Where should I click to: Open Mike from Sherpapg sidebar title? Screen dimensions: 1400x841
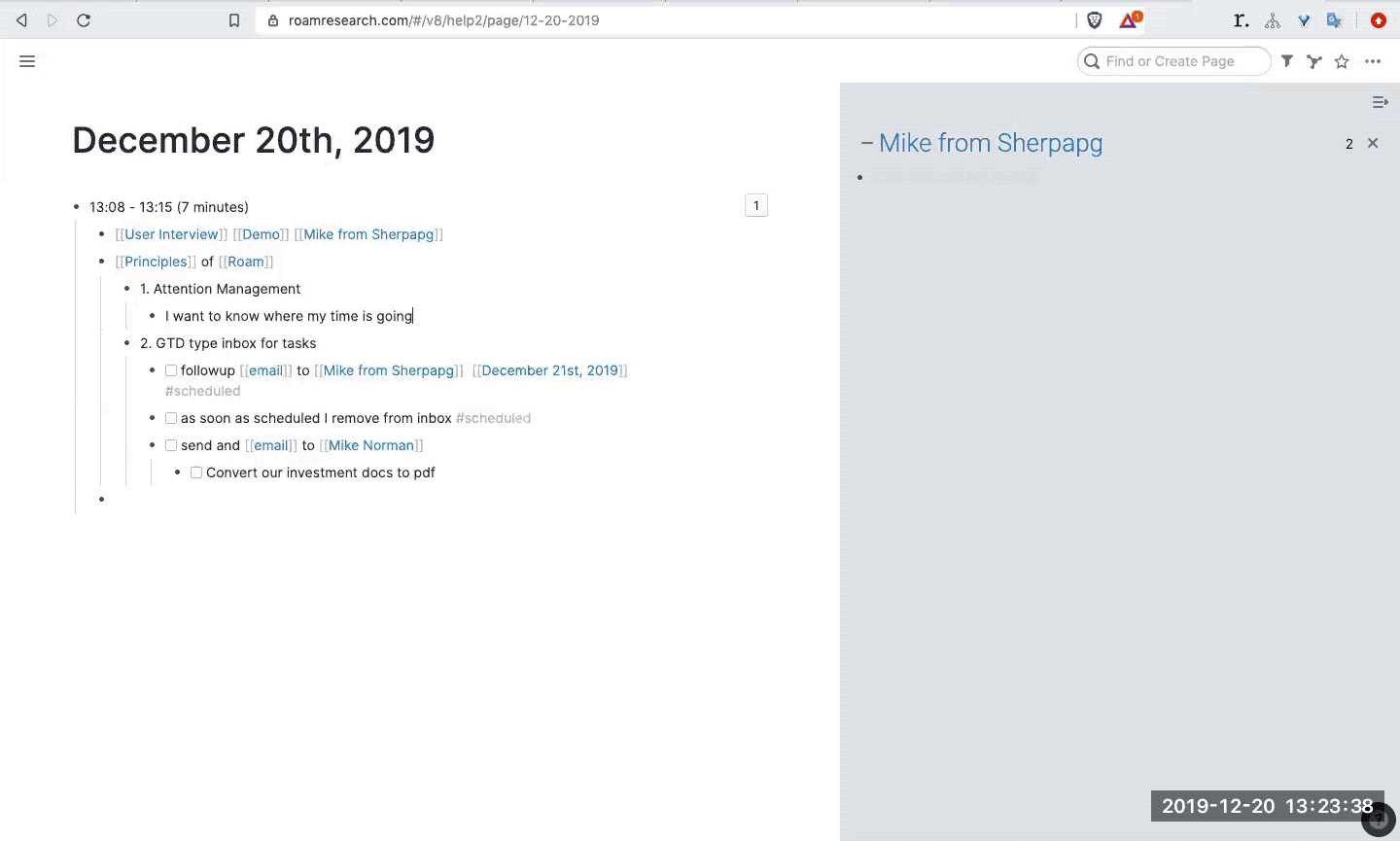[991, 143]
